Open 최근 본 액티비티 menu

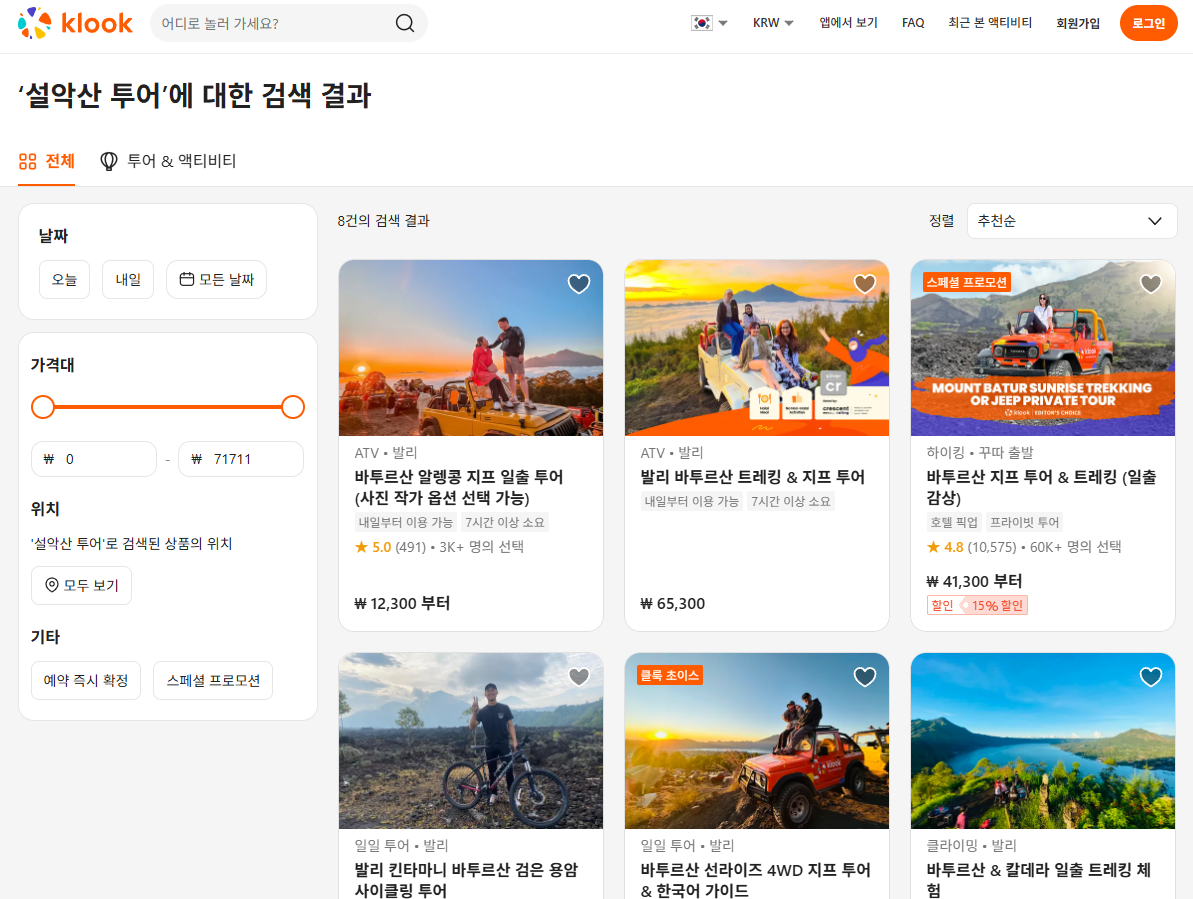tap(990, 23)
